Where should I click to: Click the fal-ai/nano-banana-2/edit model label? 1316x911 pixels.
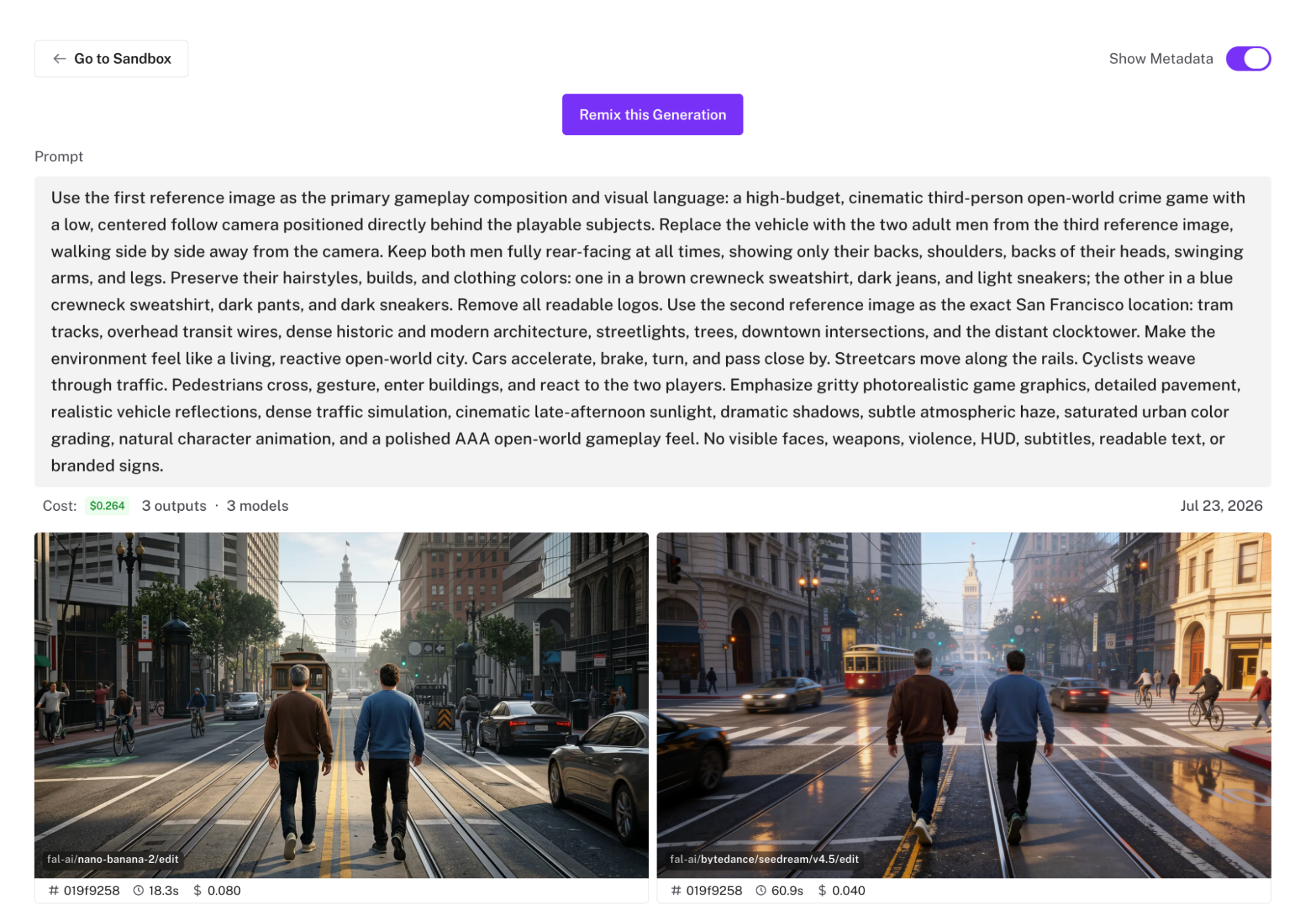[113, 859]
